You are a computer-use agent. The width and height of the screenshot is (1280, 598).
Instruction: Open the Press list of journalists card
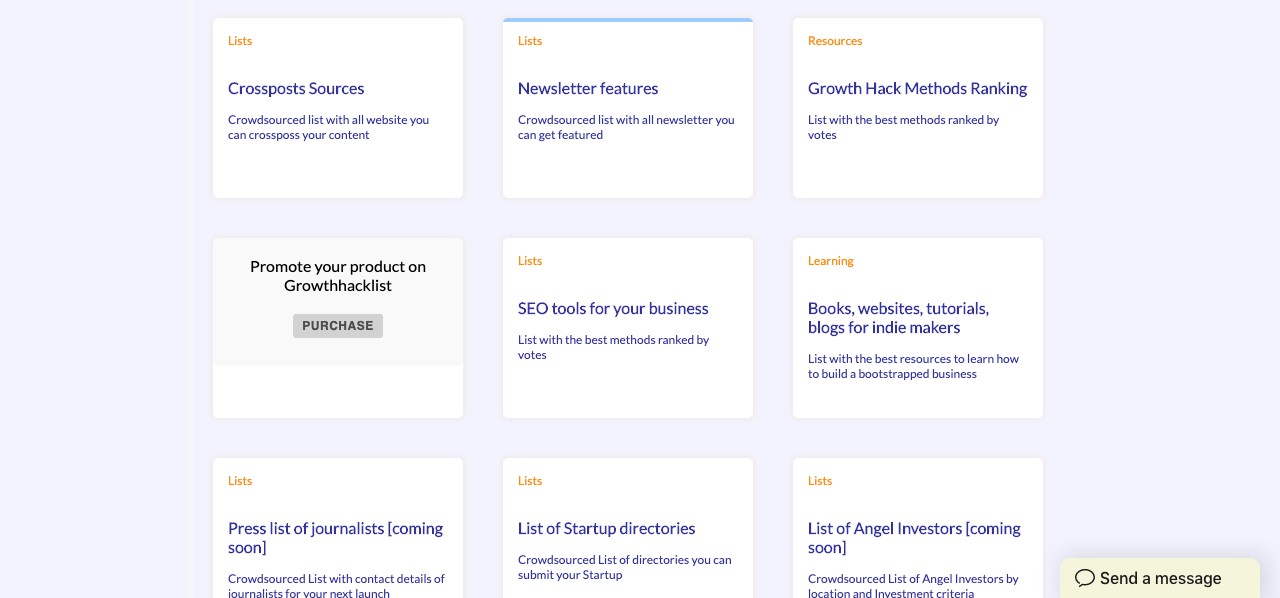coord(335,537)
